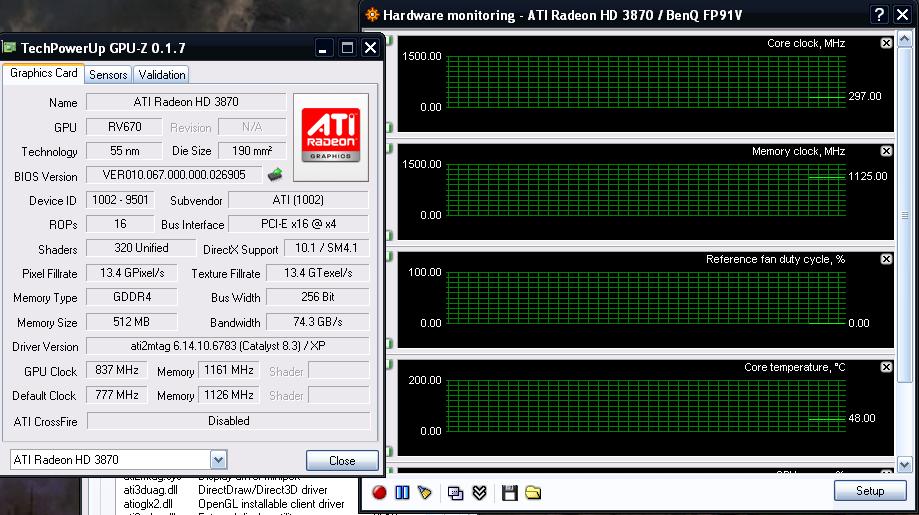Click 'OpenGL installable client driver' text
The image size is (919, 515).
point(271,504)
